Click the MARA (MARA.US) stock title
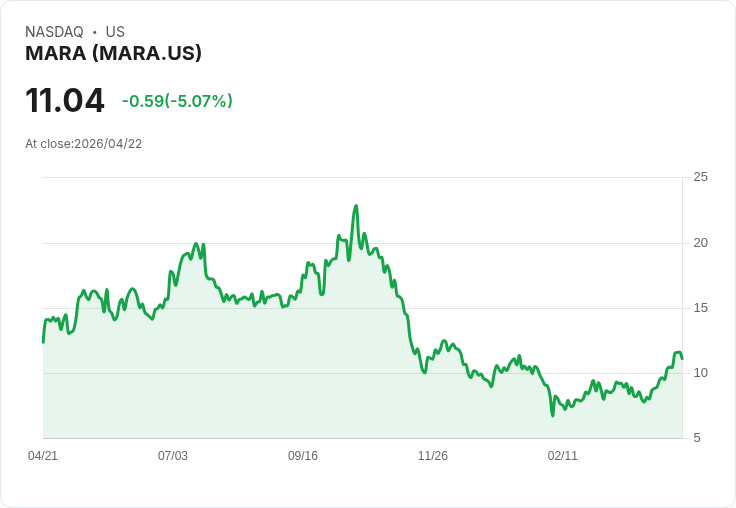Screen dimensions: 736x508 click(x=113, y=53)
